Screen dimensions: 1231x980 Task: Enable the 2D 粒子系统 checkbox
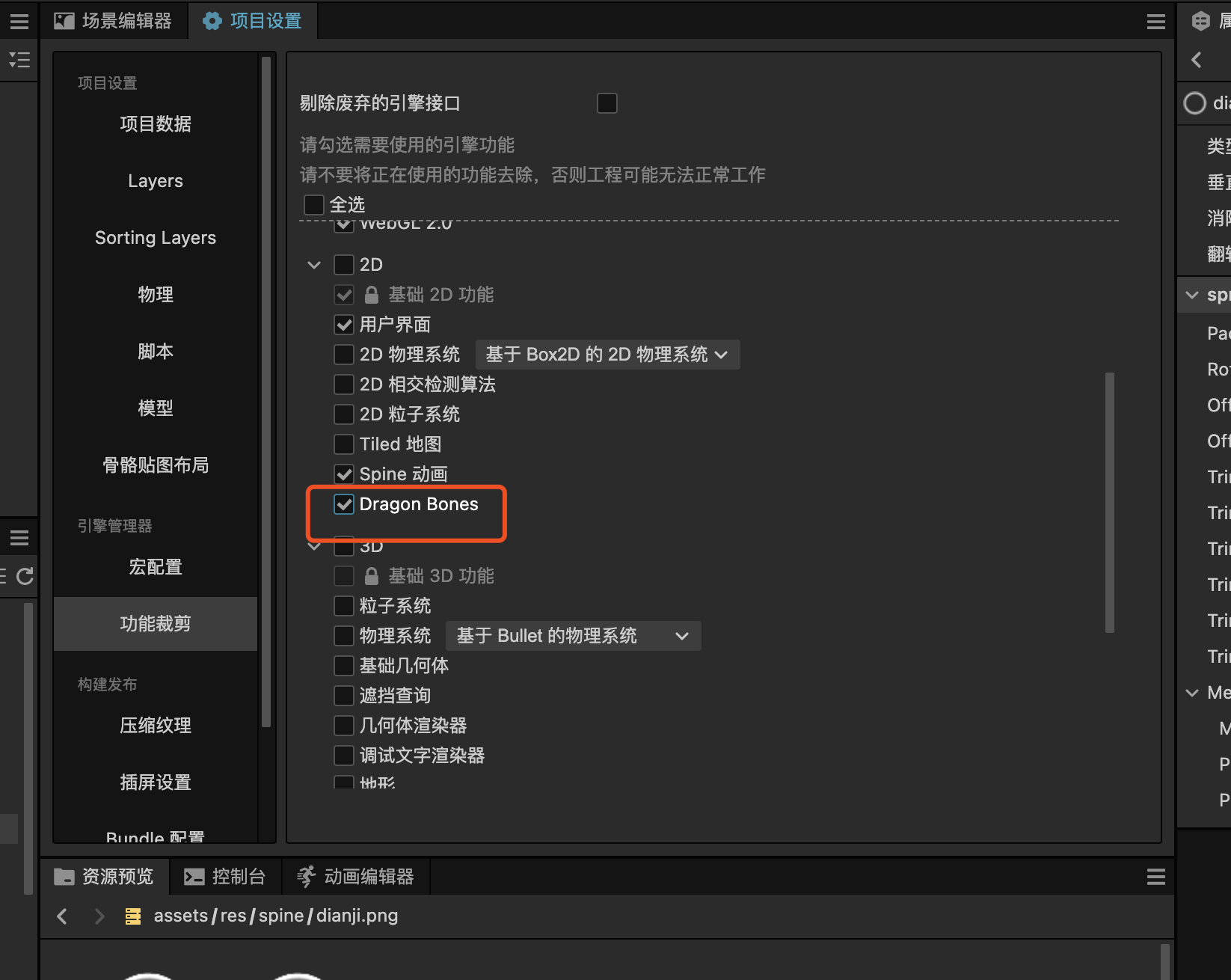tap(344, 414)
